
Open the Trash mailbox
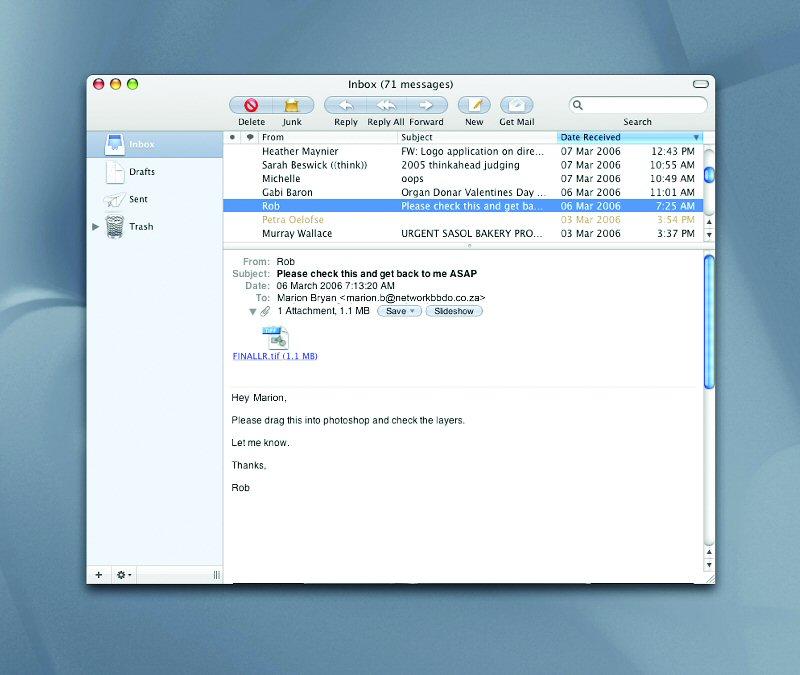pos(141,227)
